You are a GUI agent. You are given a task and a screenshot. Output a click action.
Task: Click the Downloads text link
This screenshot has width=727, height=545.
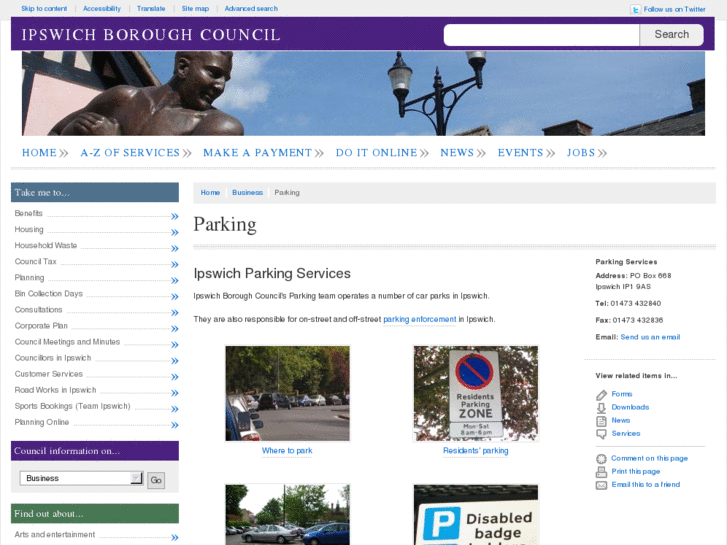630,407
